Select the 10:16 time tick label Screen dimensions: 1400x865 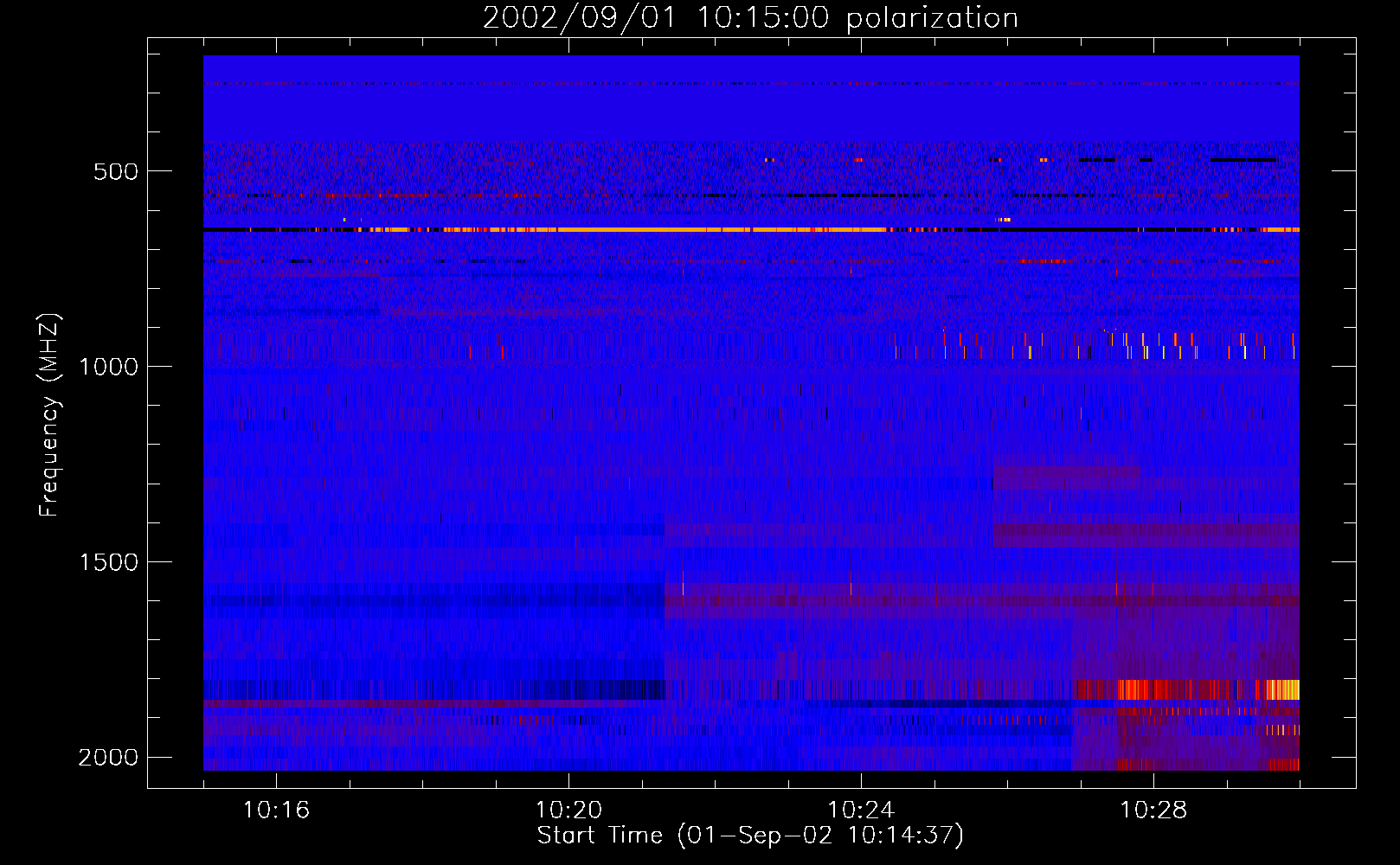point(276,811)
